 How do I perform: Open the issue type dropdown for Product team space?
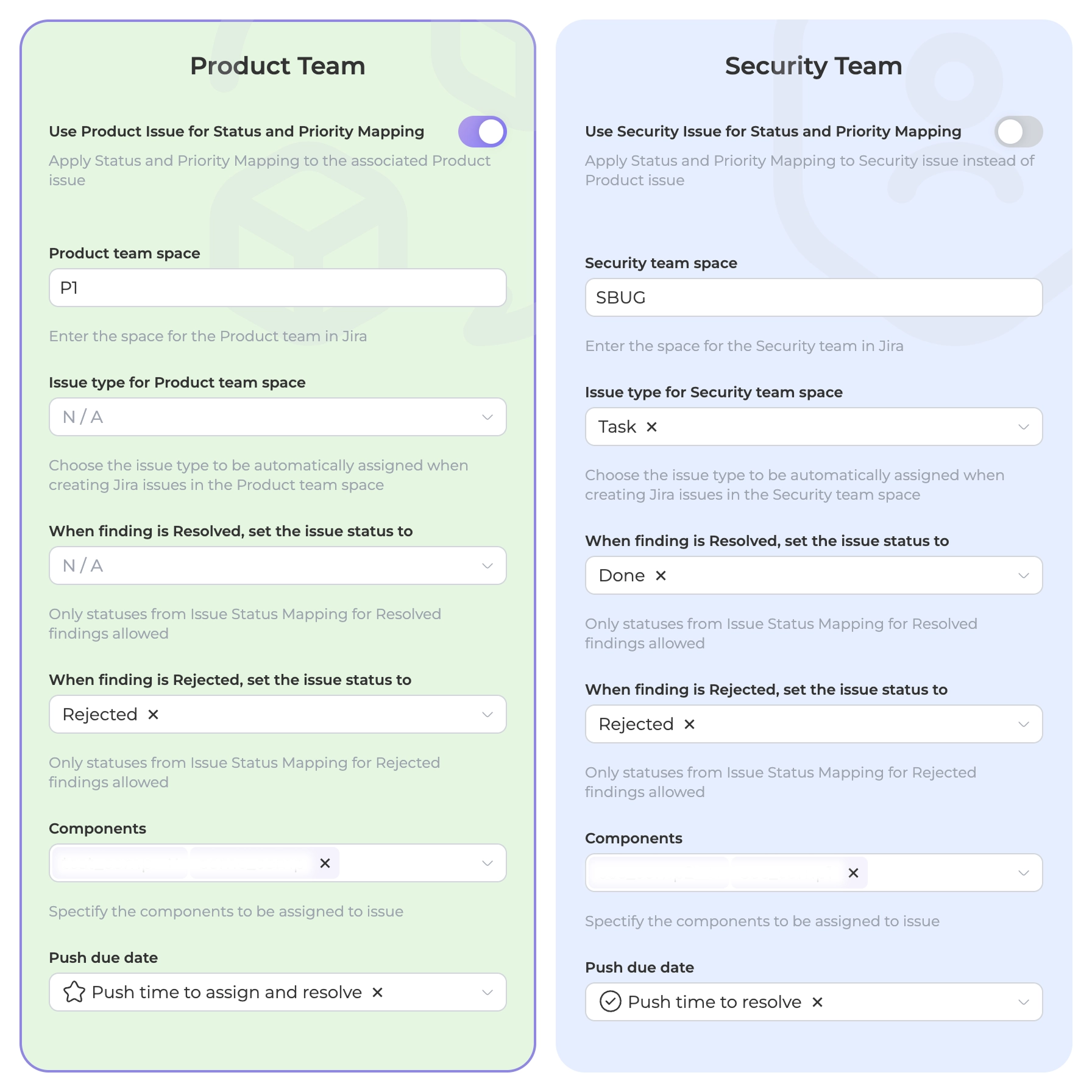(x=486, y=417)
